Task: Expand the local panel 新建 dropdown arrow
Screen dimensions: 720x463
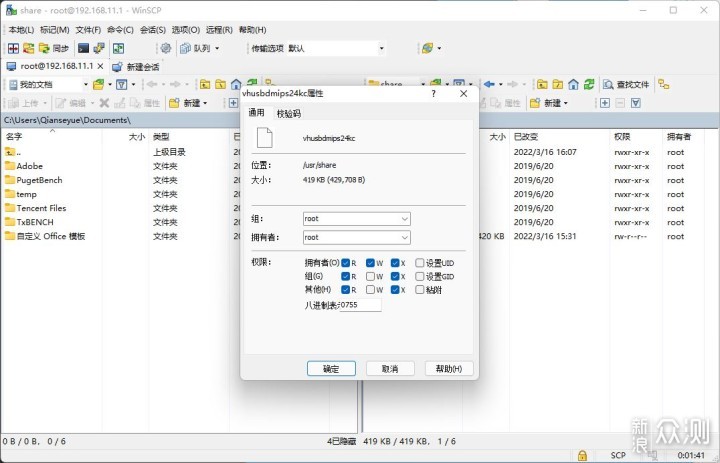Action: (x=205, y=103)
